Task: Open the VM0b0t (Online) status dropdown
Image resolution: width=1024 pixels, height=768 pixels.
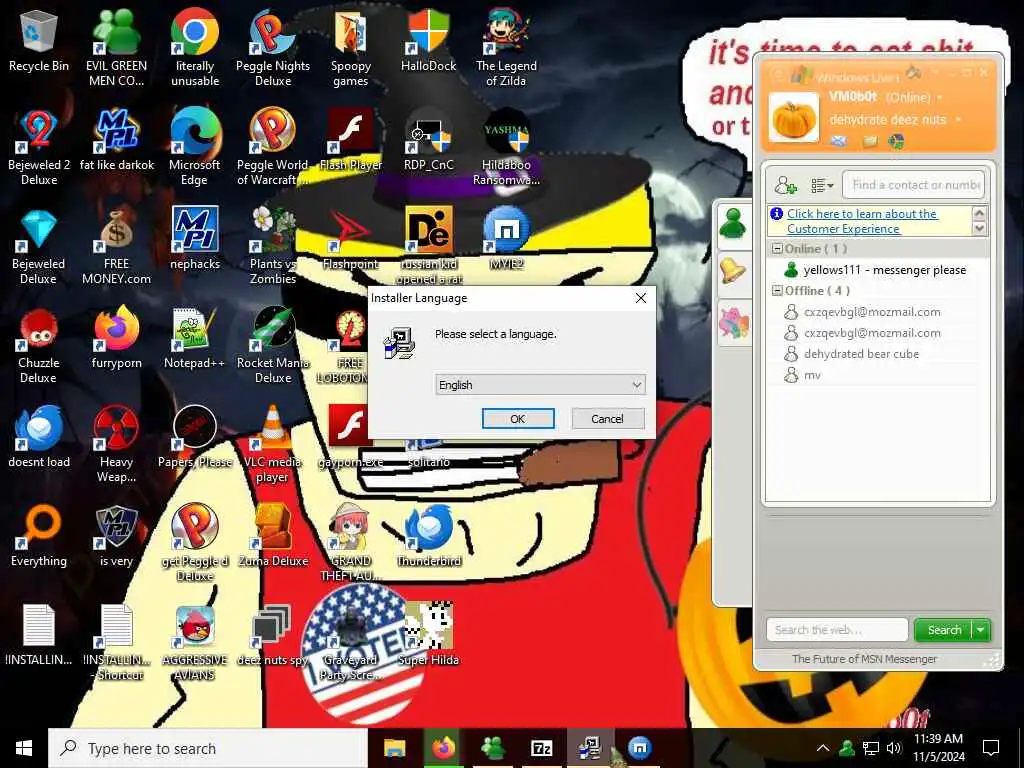Action: 940,97
